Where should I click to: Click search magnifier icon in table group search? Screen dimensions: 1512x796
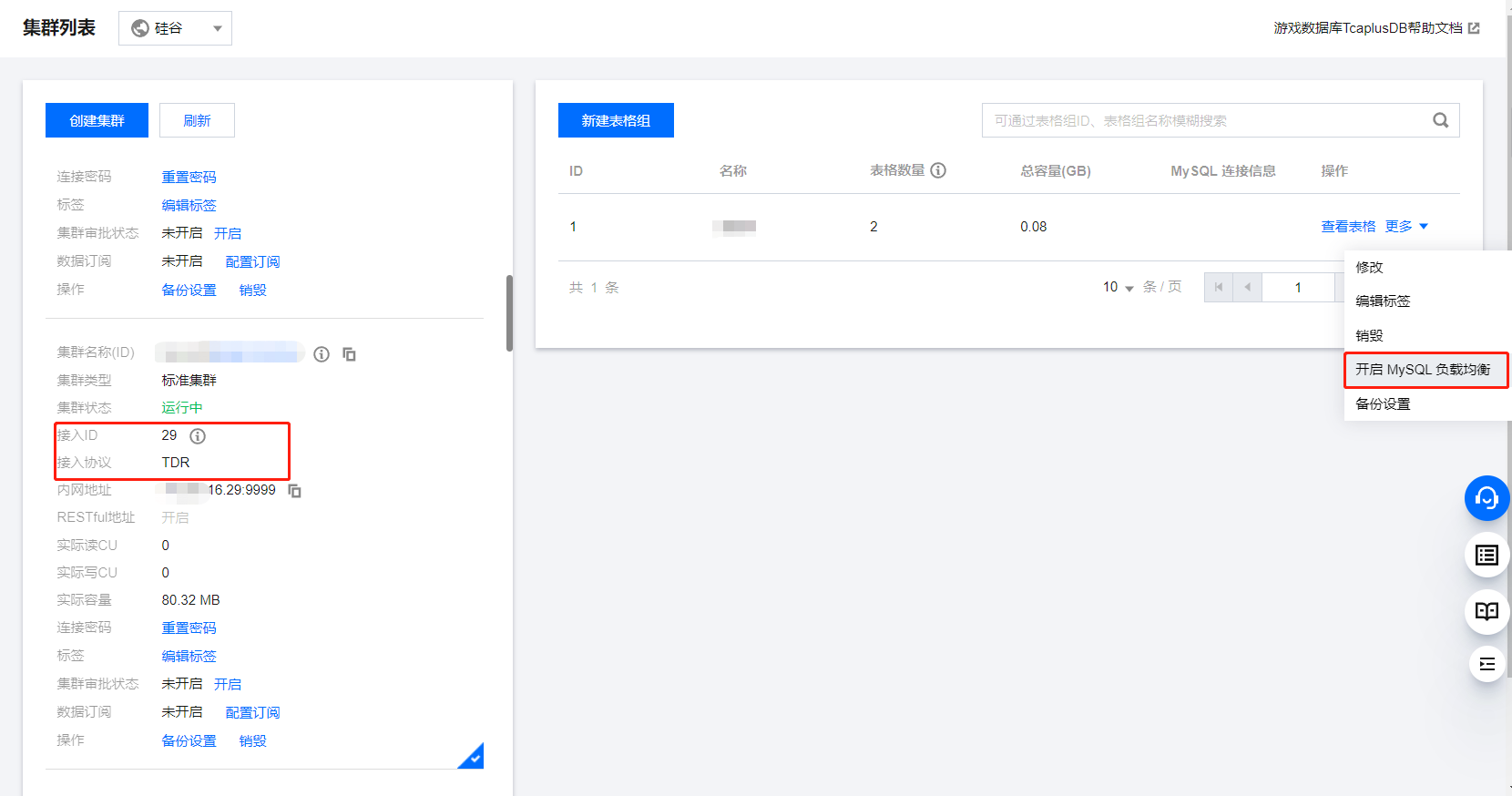coord(1440,120)
